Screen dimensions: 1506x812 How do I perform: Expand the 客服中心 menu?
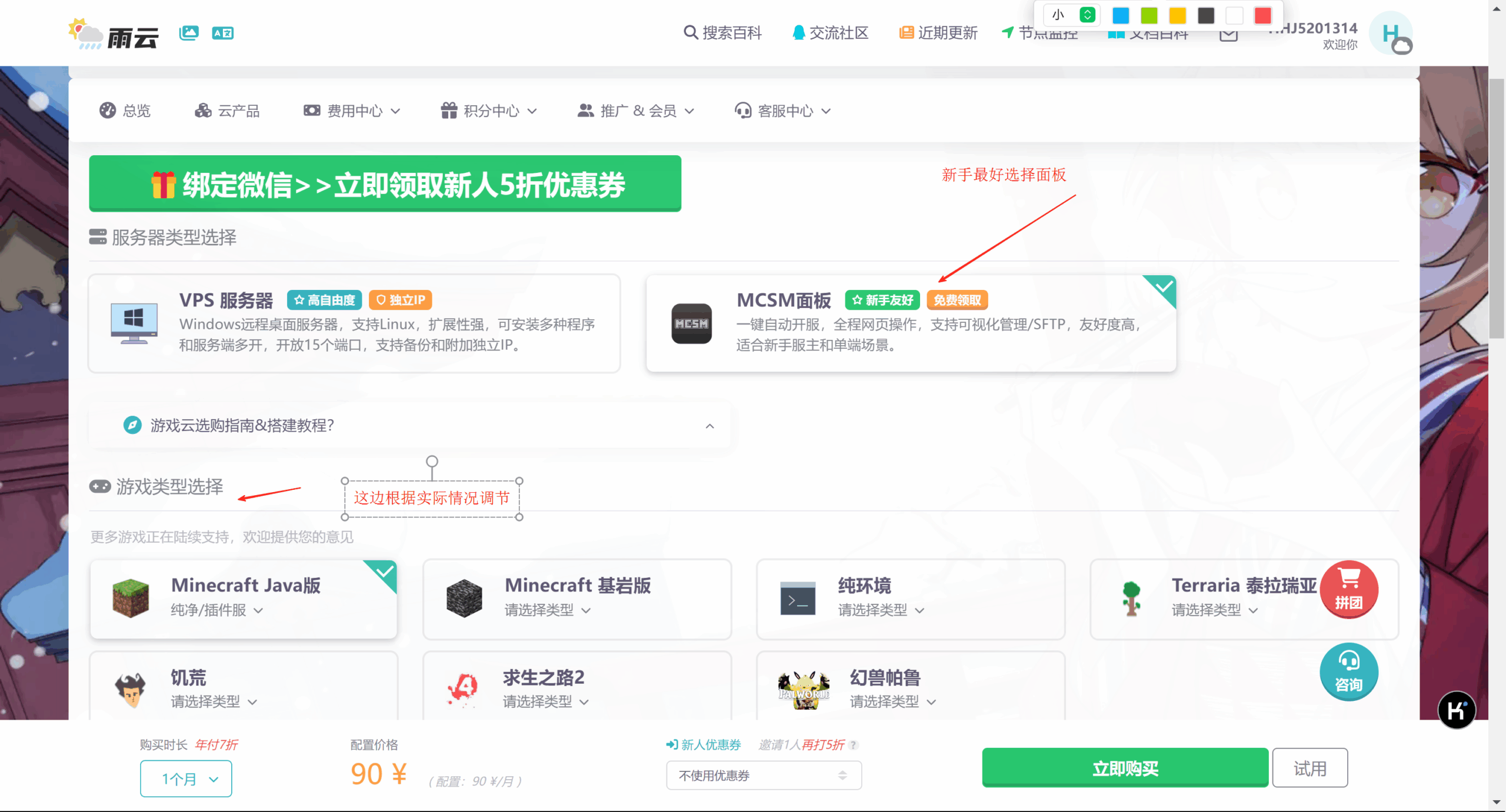tap(783, 111)
